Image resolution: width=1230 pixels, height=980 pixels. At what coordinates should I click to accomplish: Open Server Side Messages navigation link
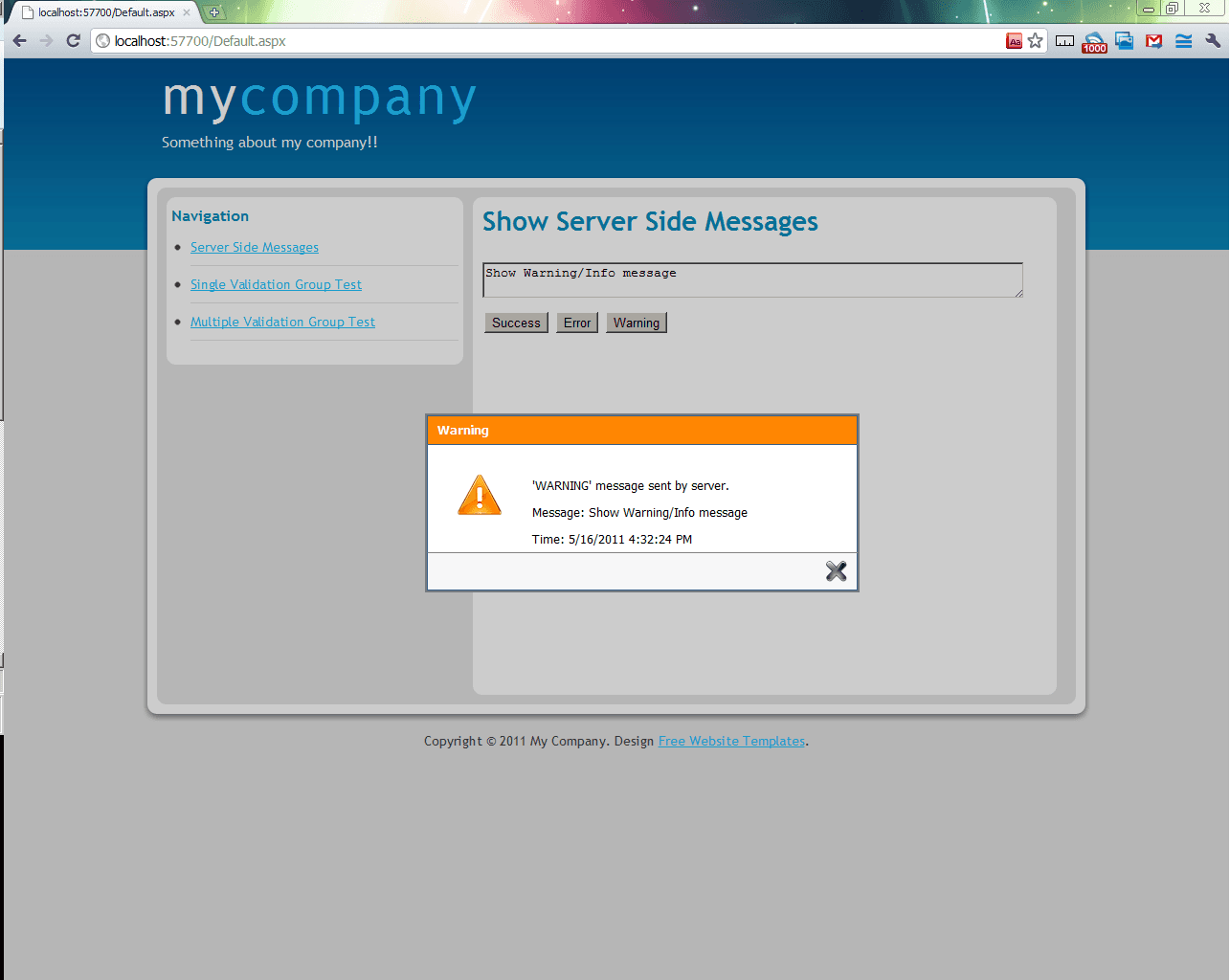point(255,247)
